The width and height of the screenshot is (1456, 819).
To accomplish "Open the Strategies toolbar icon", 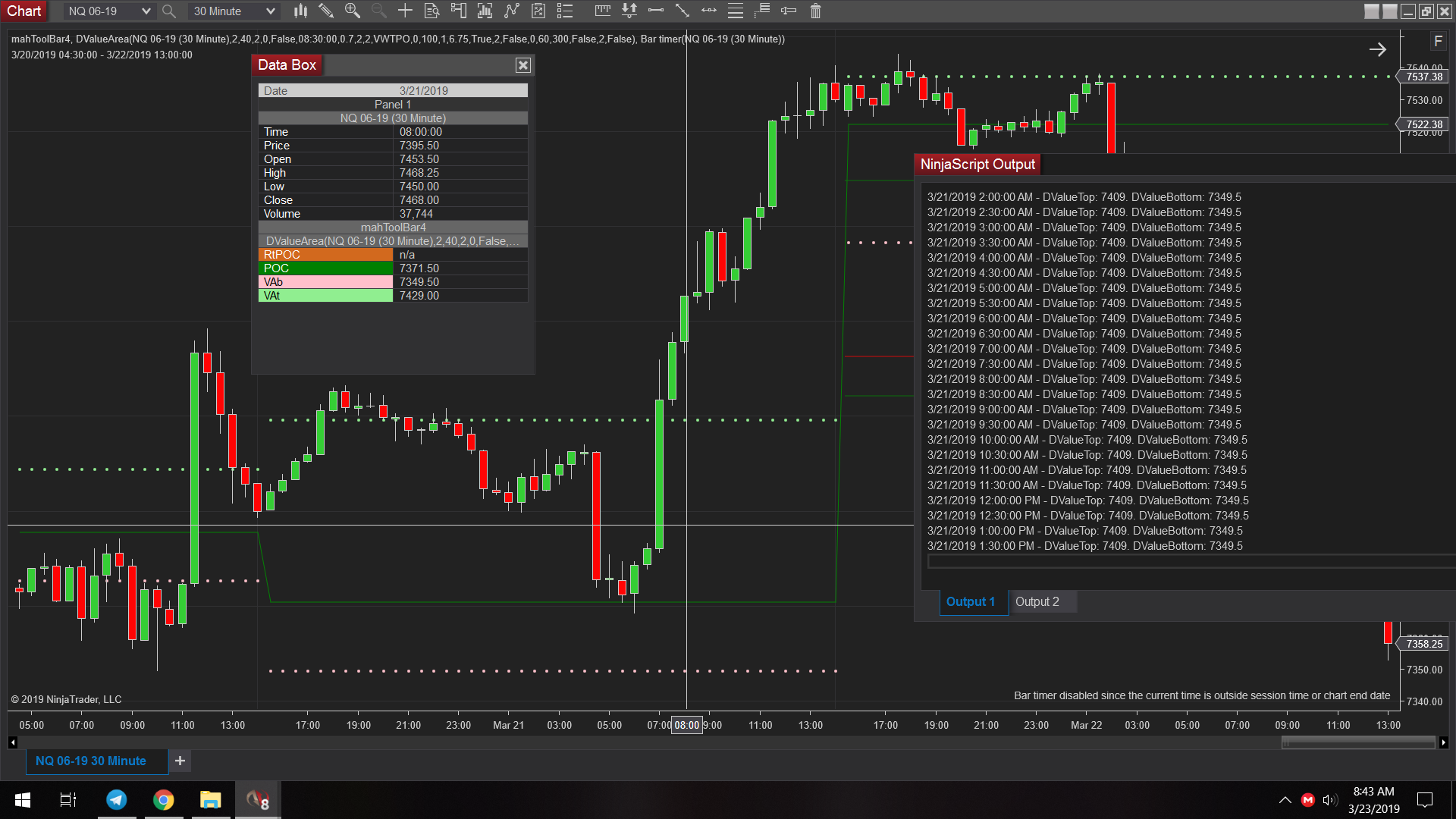I will [x=538, y=11].
